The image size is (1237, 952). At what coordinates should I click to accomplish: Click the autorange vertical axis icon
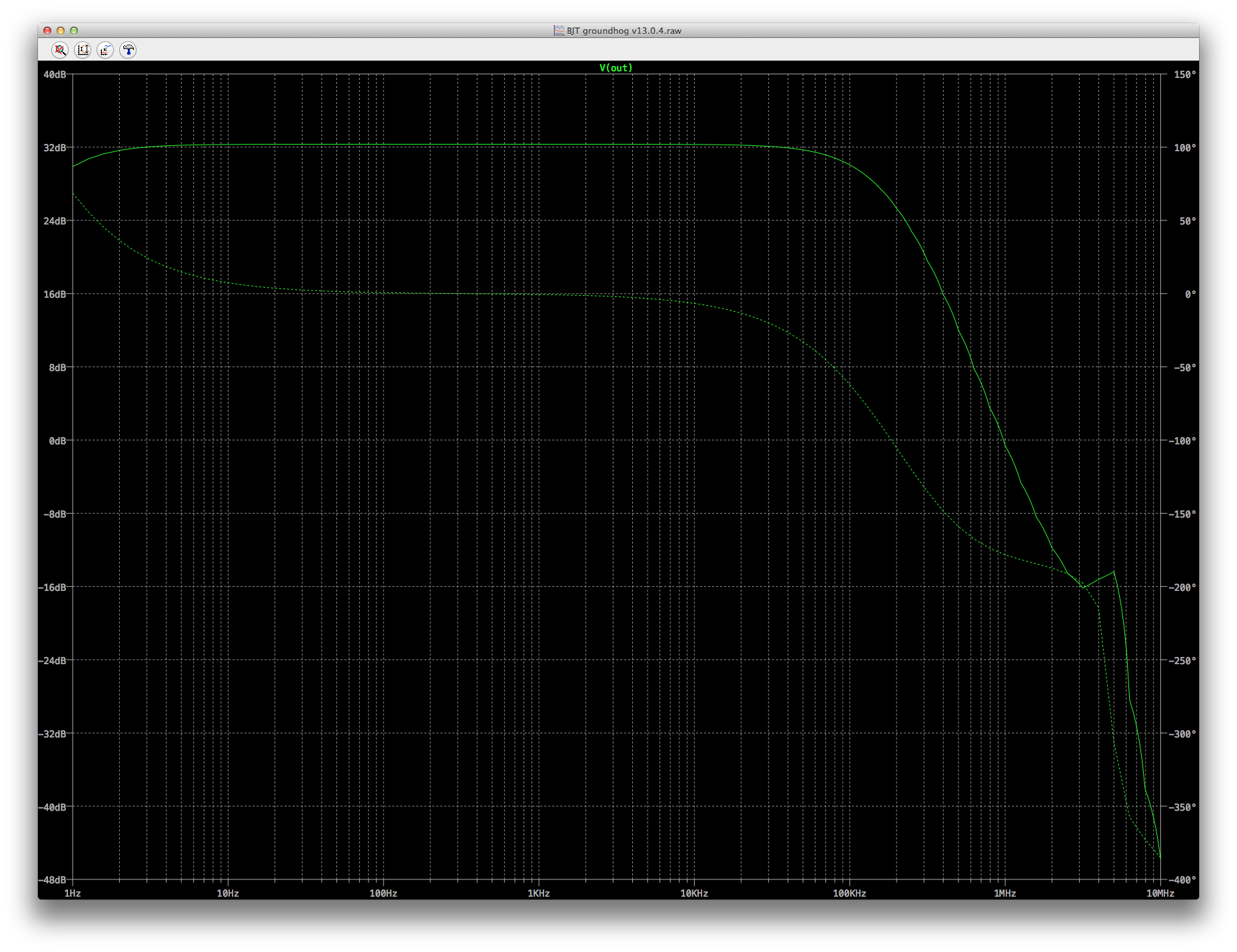pos(83,50)
